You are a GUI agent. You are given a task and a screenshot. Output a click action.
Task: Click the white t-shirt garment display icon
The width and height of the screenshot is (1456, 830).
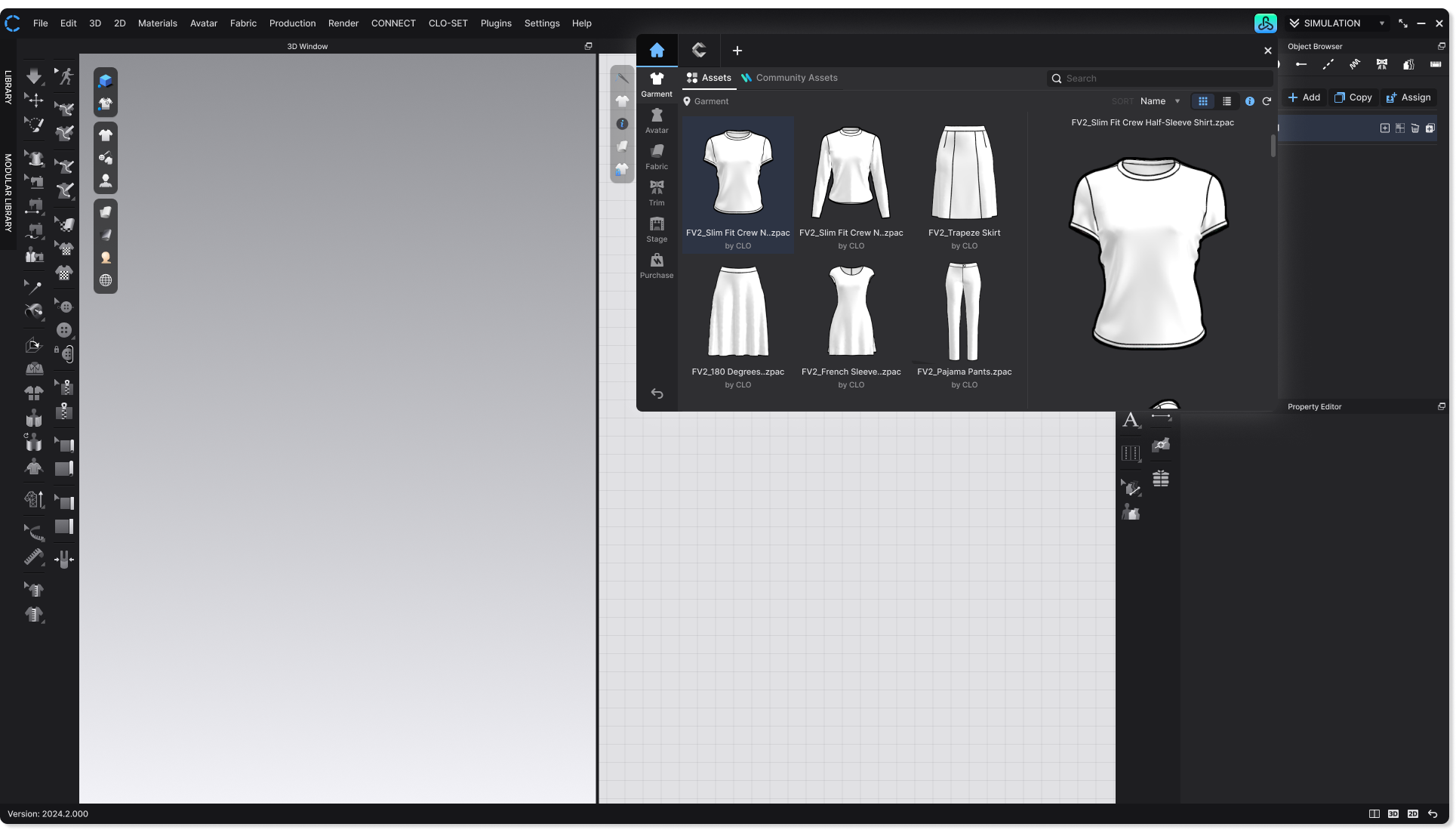(x=106, y=135)
